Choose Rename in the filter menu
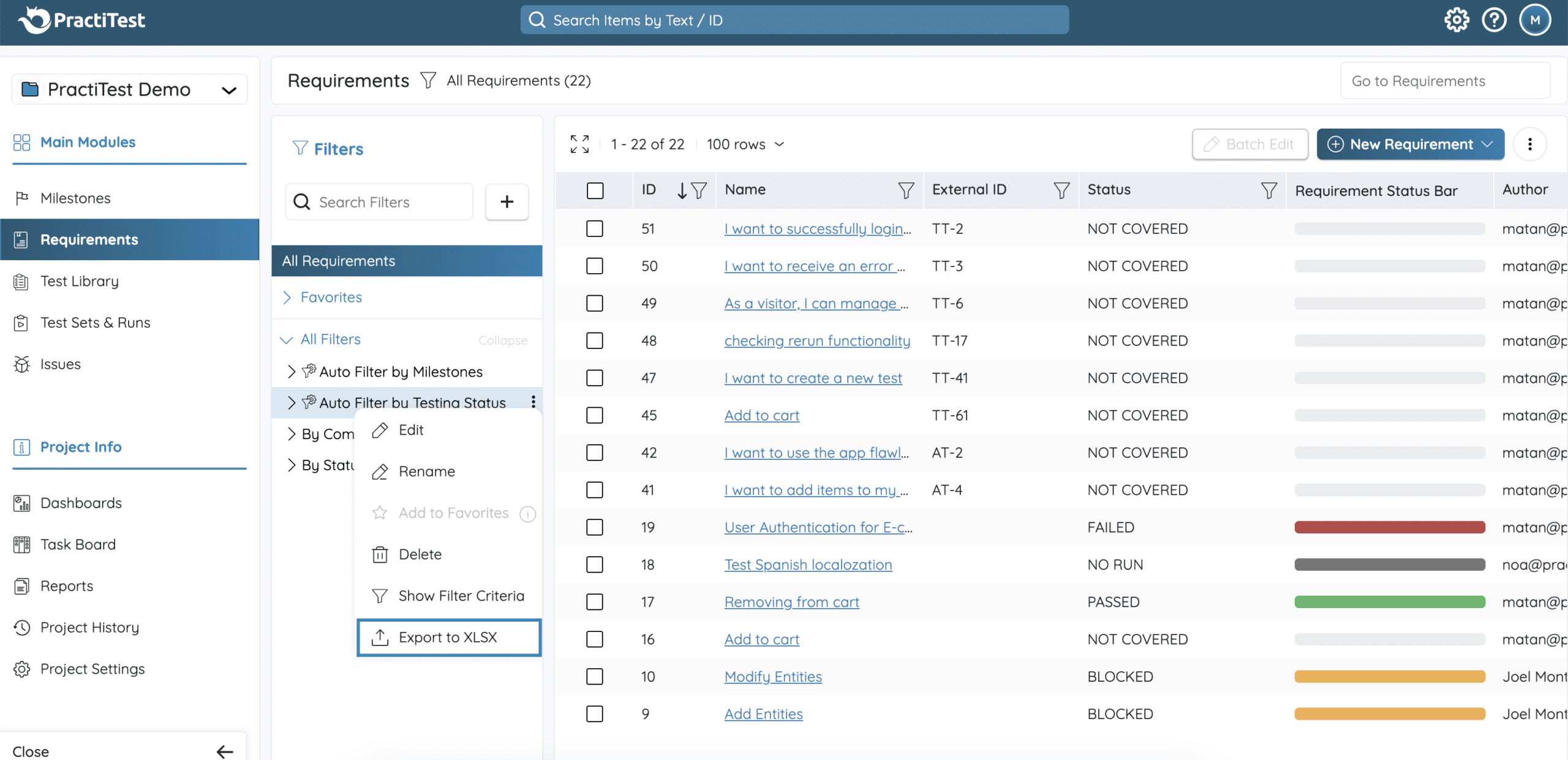 (449, 472)
